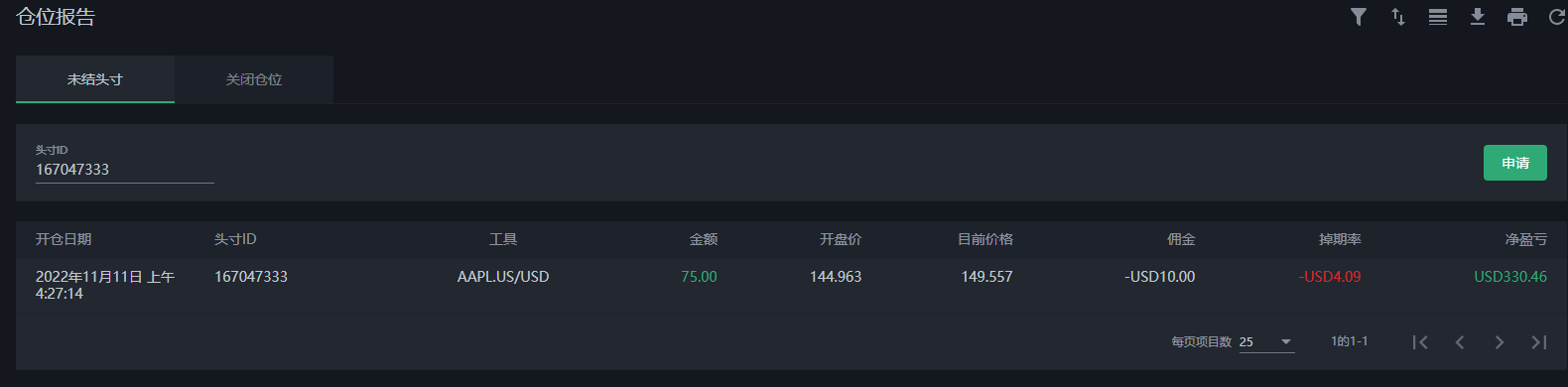Switch to the 未结头寸 tab

pos(95,79)
